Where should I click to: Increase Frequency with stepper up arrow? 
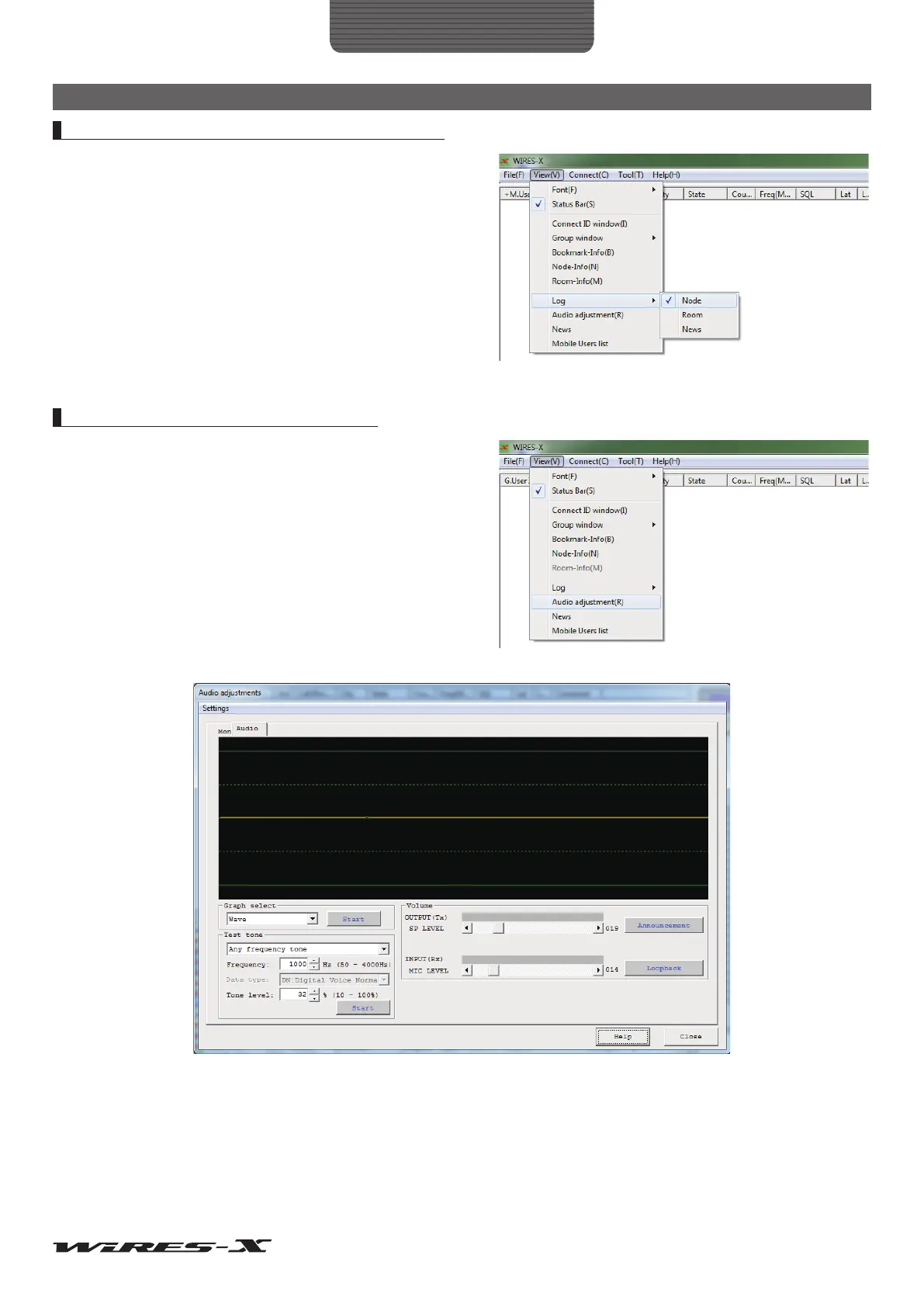pos(313,961)
